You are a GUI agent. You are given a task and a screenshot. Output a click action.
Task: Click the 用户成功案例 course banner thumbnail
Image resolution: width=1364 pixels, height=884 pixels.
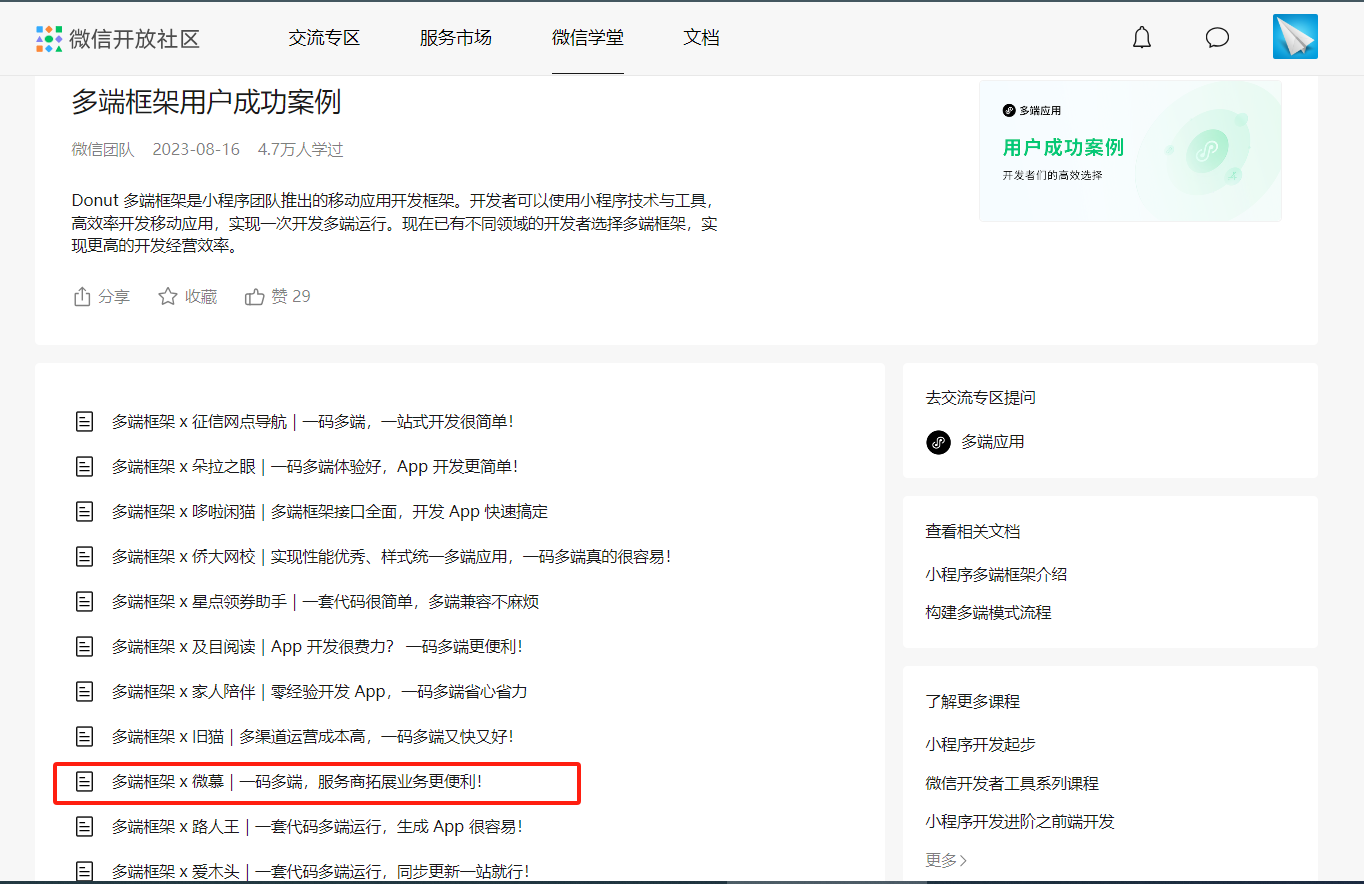pos(1130,151)
